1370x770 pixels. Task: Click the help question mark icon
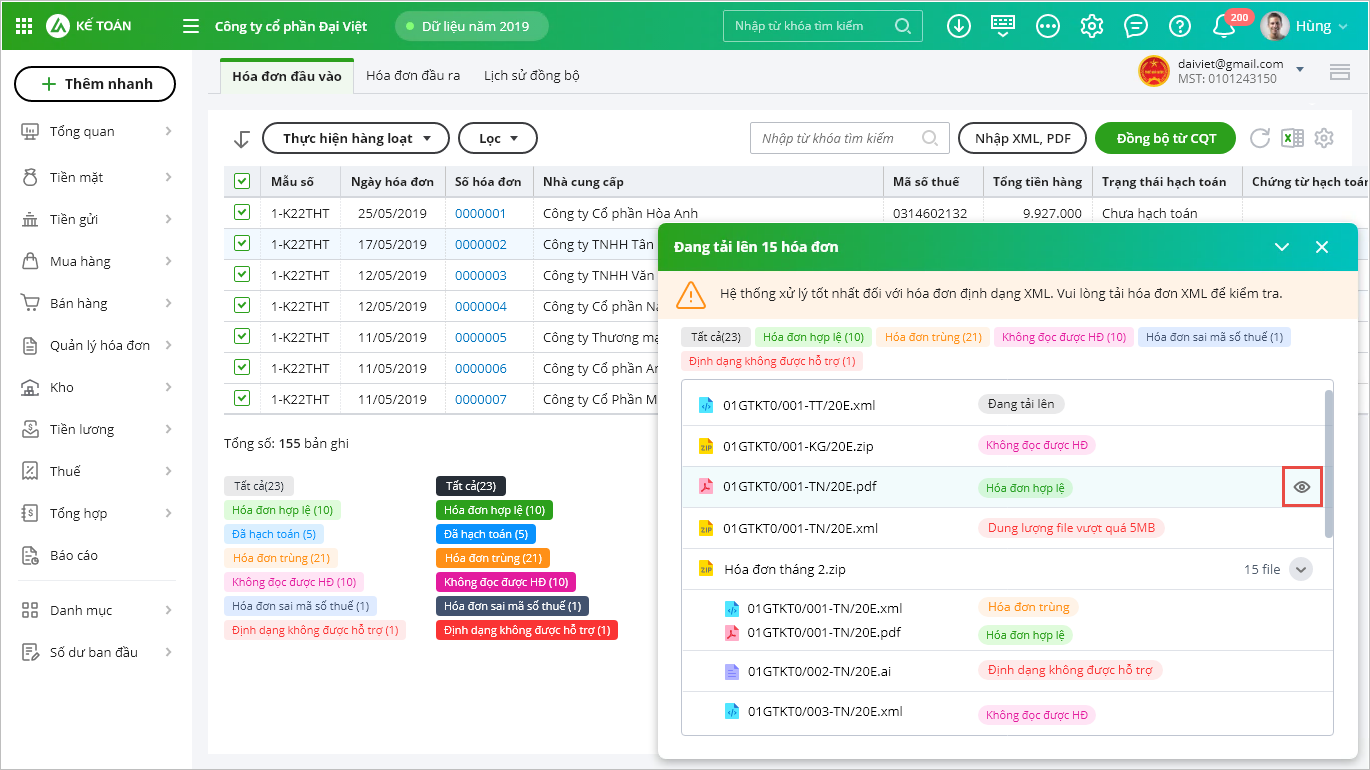(1180, 26)
